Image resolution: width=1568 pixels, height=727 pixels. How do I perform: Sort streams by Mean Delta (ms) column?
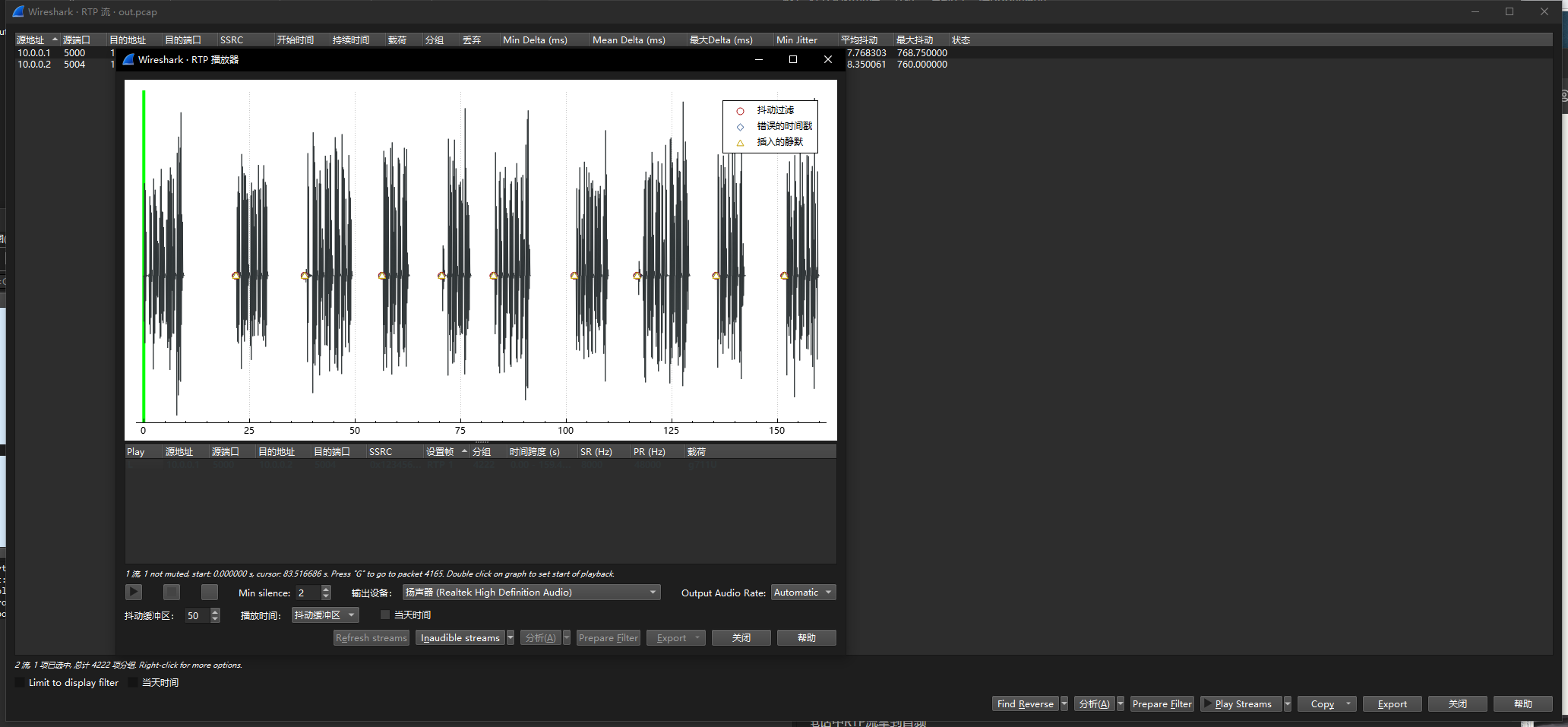[x=628, y=40]
